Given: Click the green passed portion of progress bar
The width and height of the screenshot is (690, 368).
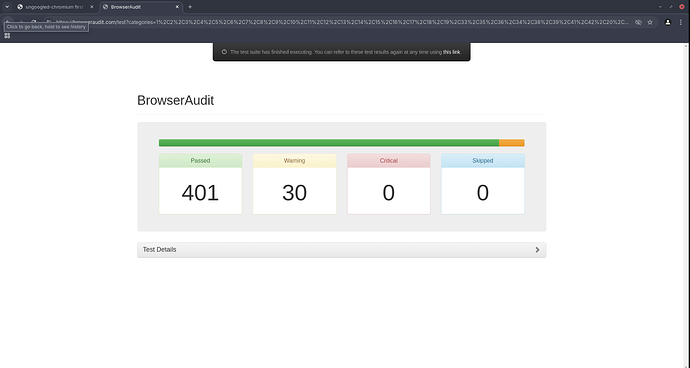Looking at the screenshot, I should coord(329,143).
